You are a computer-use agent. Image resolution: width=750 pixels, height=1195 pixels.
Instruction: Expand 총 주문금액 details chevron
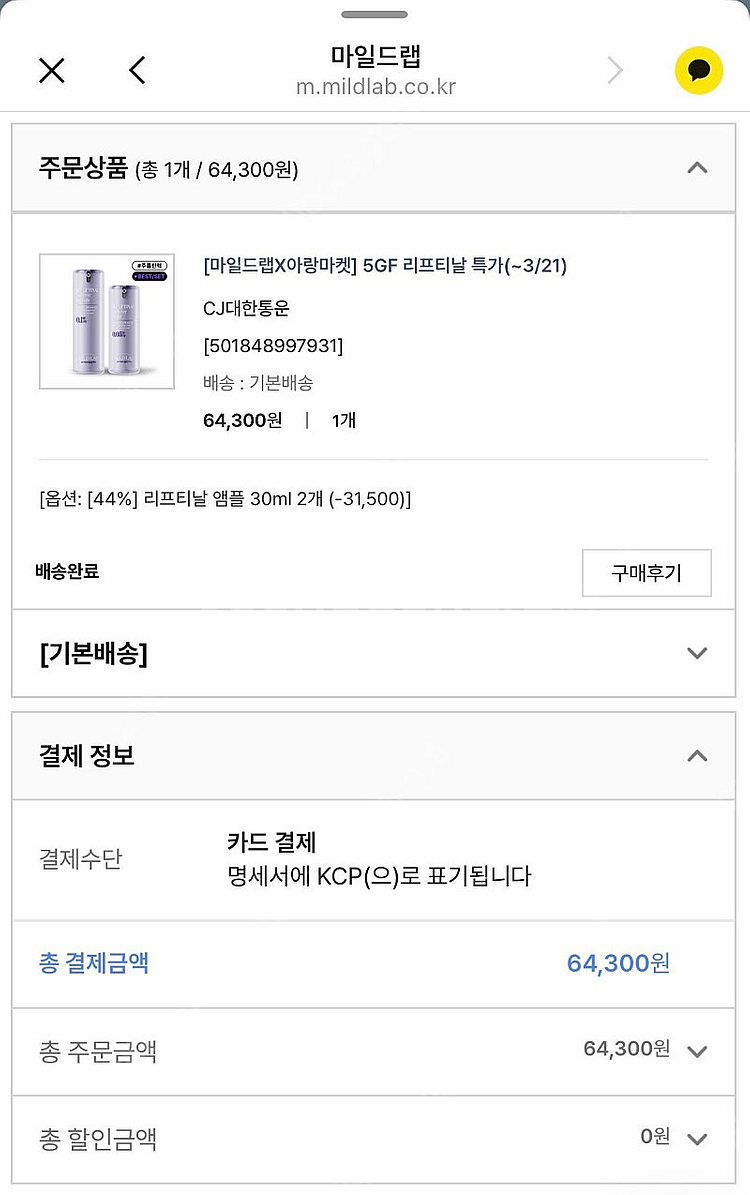point(697,1052)
